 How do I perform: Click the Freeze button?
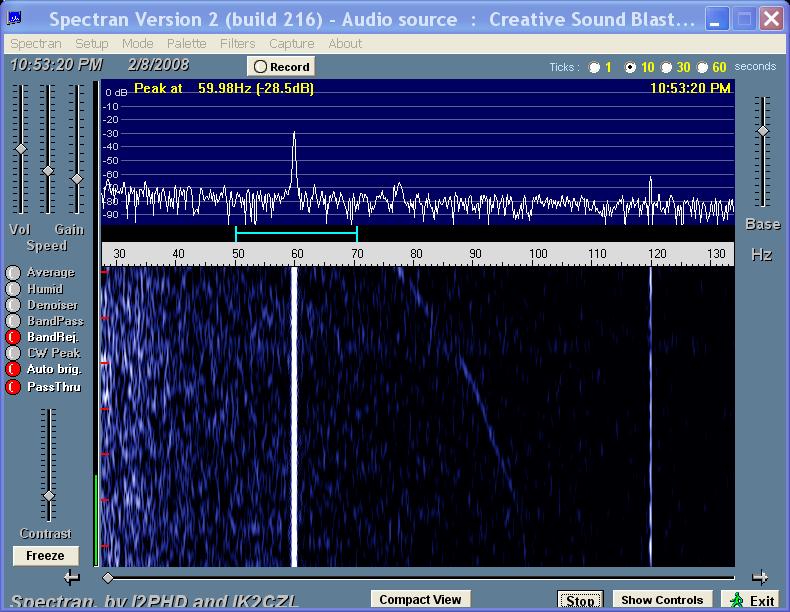45,556
